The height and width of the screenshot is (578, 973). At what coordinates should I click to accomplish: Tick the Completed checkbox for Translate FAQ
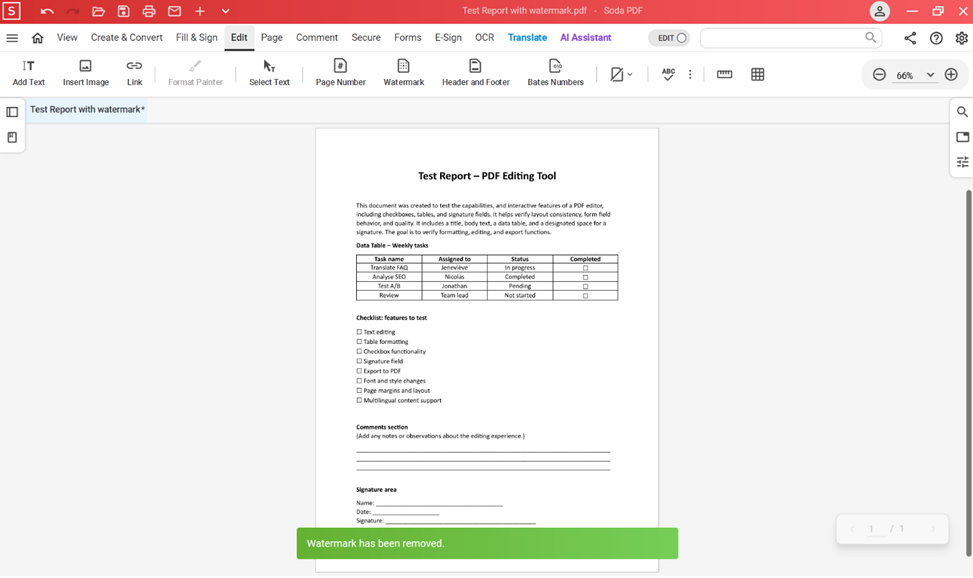[x=585, y=267]
